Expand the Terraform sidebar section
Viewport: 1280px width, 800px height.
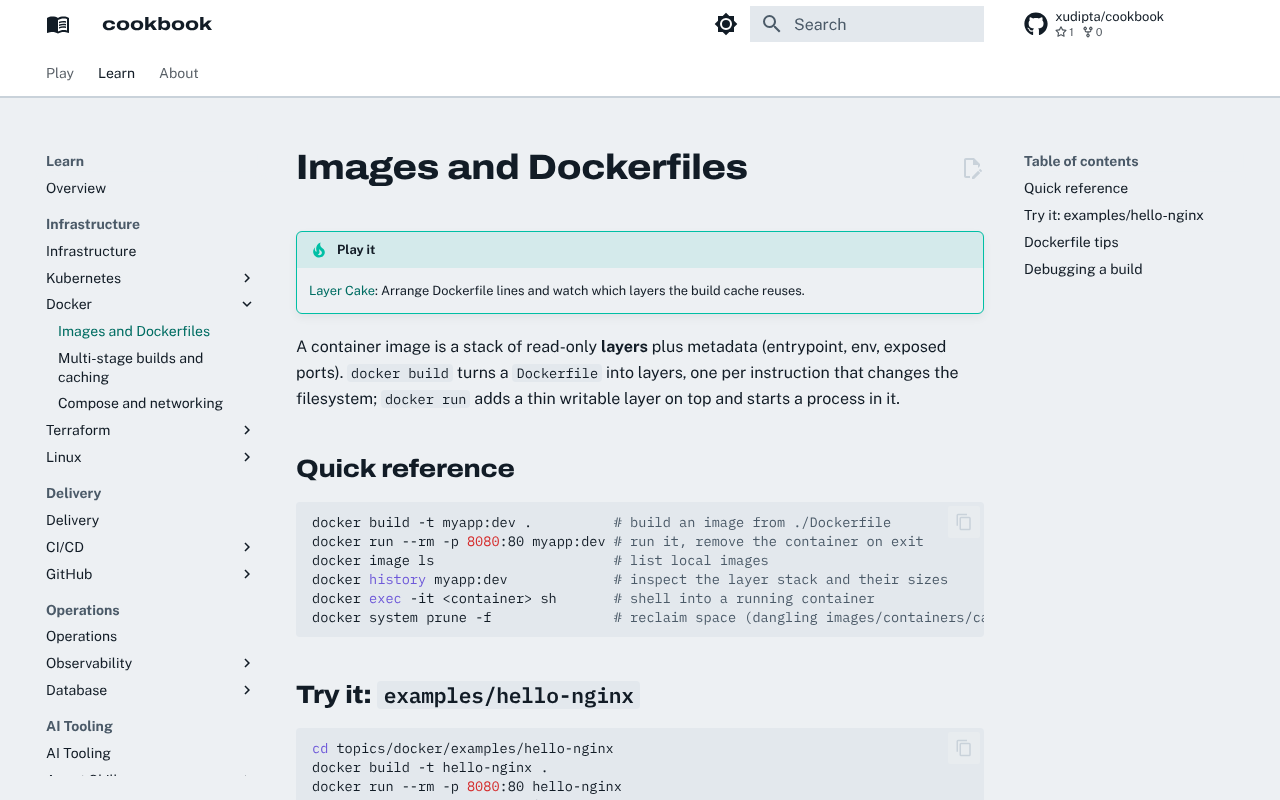(247, 430)
